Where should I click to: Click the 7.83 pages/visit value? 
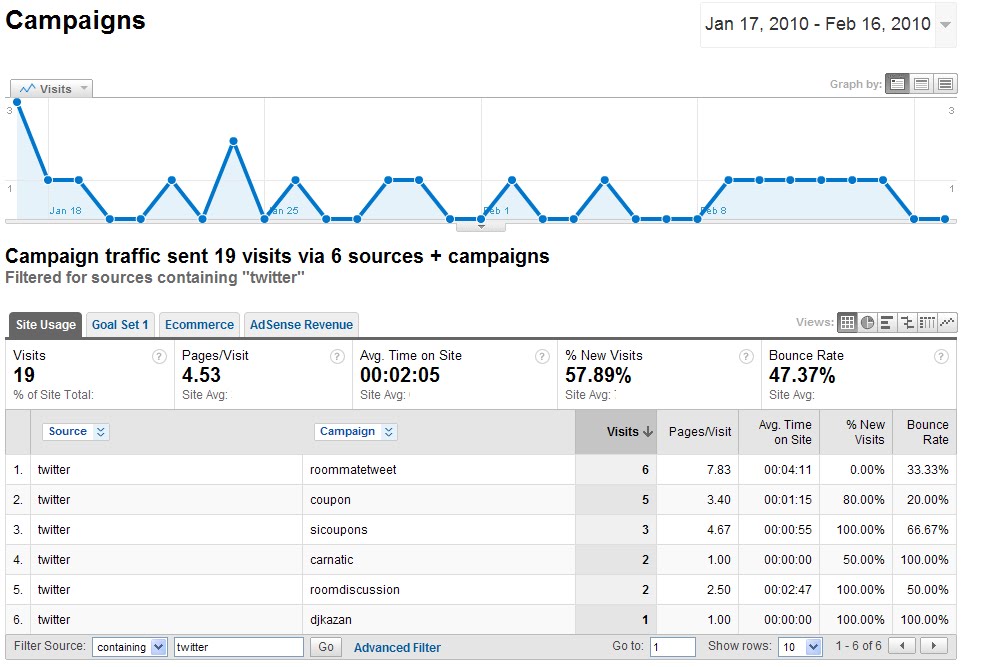(x=718, y=470)
